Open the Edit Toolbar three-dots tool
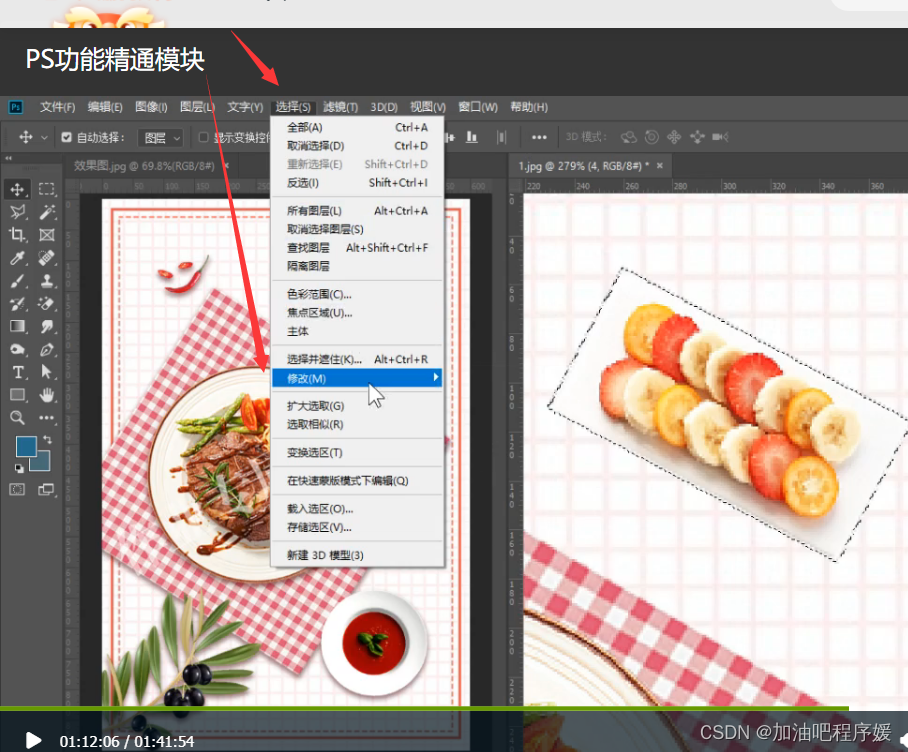 [x=47, y=417]
